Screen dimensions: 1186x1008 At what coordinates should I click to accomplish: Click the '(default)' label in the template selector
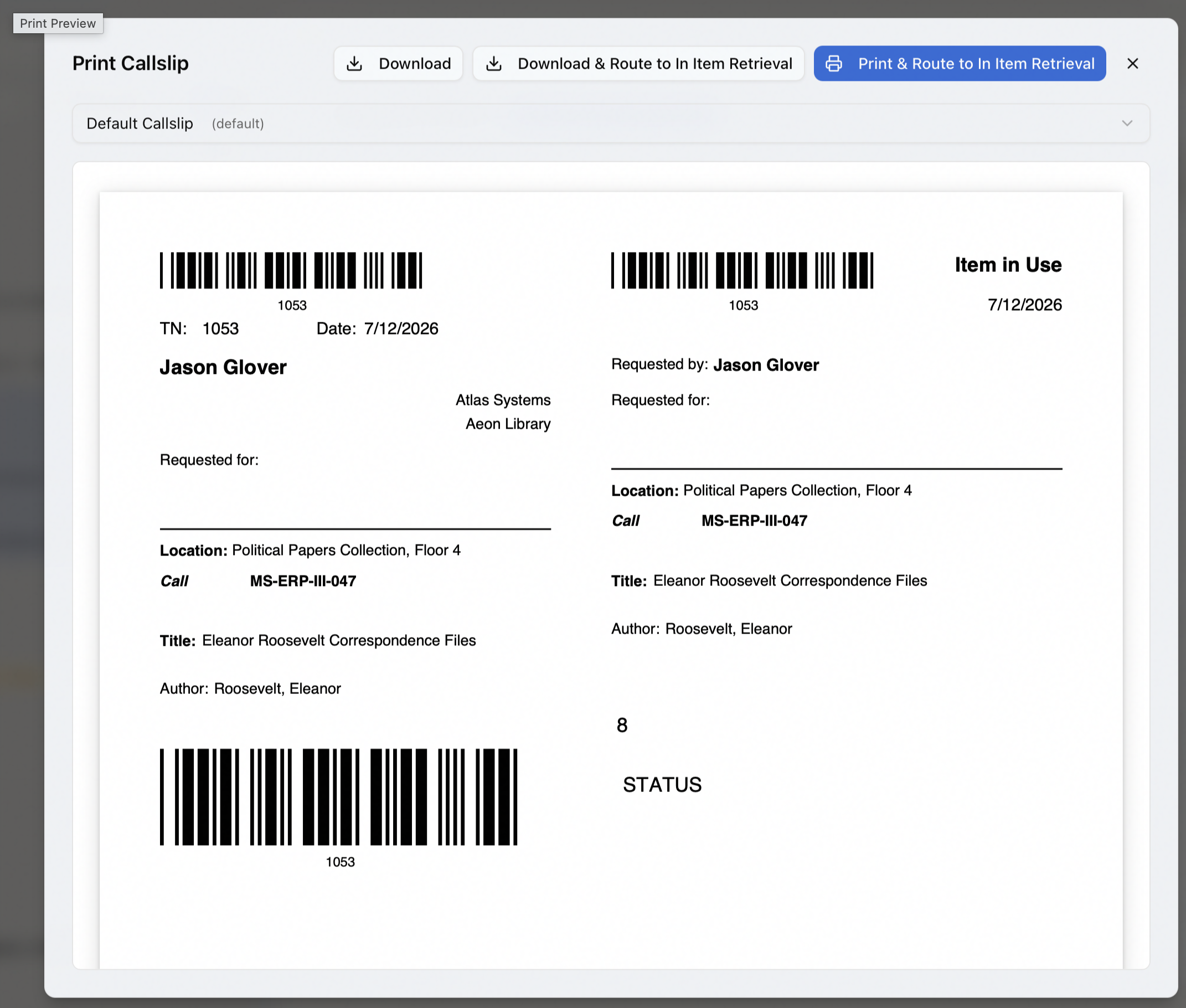click(x=238, y=124)
